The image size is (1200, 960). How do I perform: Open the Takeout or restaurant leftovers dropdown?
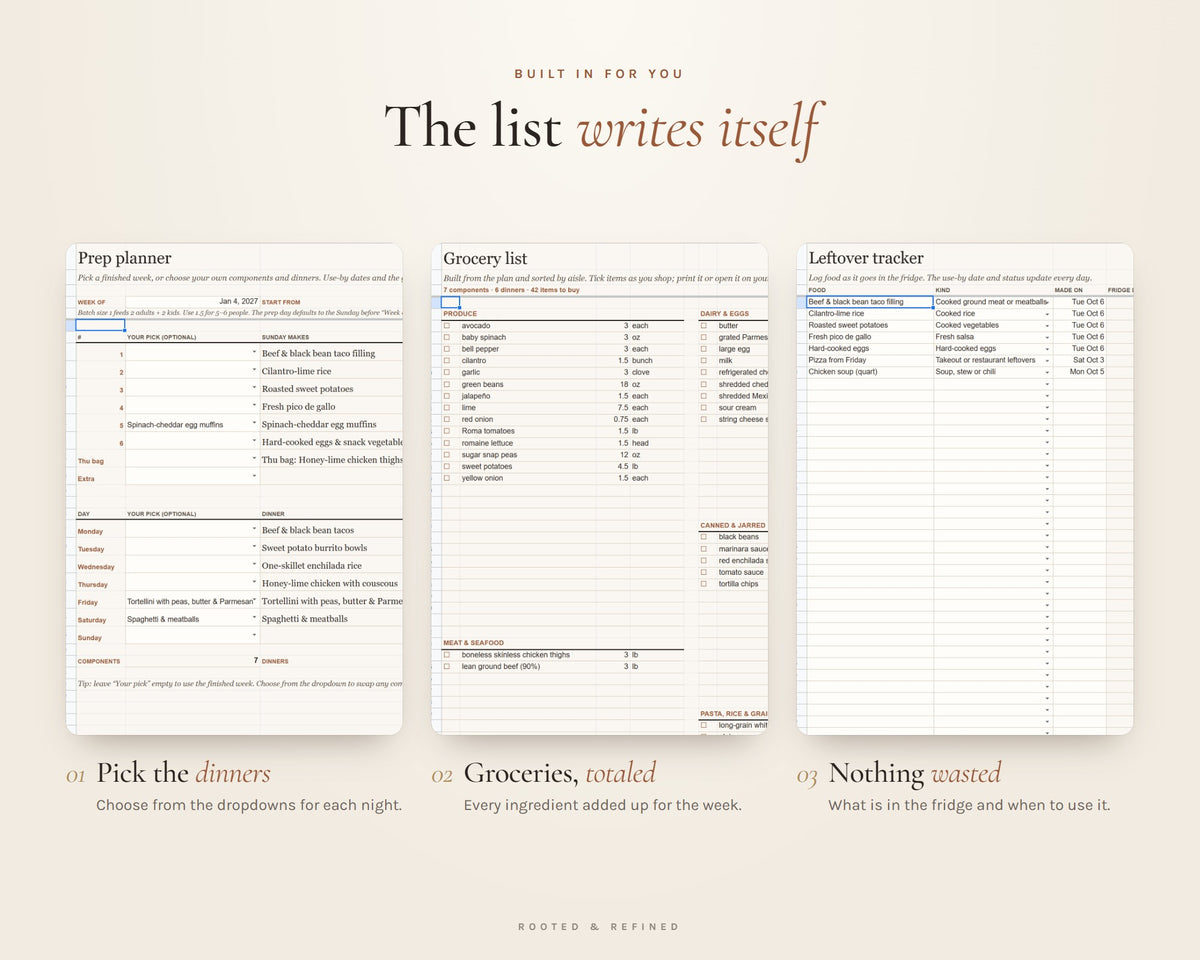(x=1047, y=361)
